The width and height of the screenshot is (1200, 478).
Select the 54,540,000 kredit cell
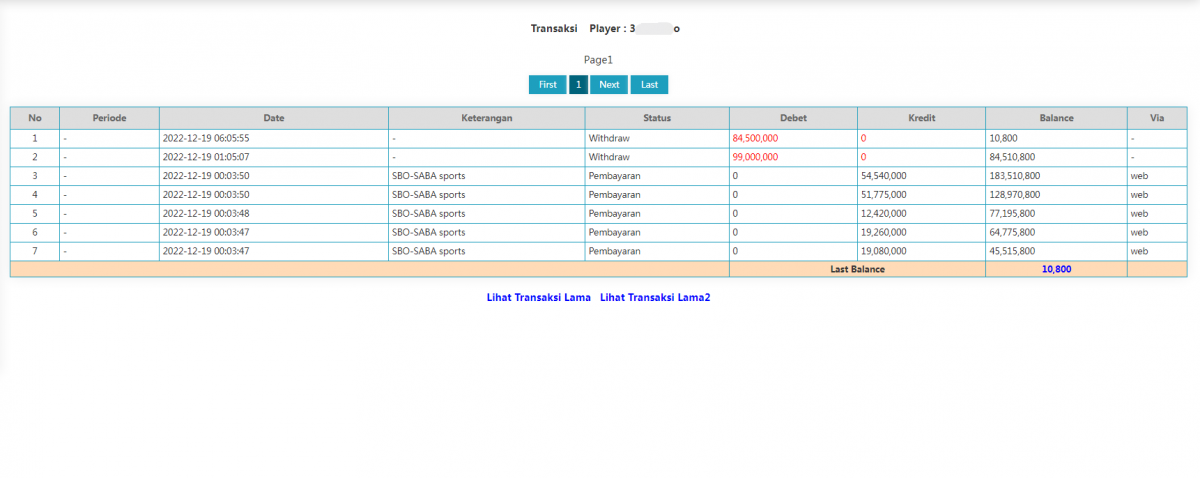(921, 176)
